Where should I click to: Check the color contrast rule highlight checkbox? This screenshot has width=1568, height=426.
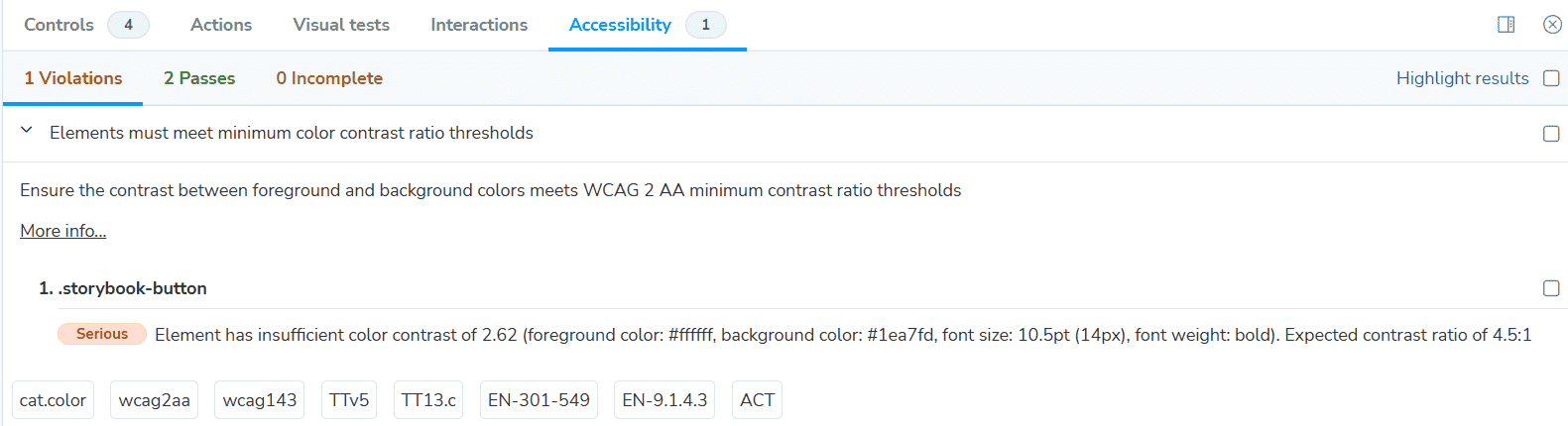pos(1551,134)
